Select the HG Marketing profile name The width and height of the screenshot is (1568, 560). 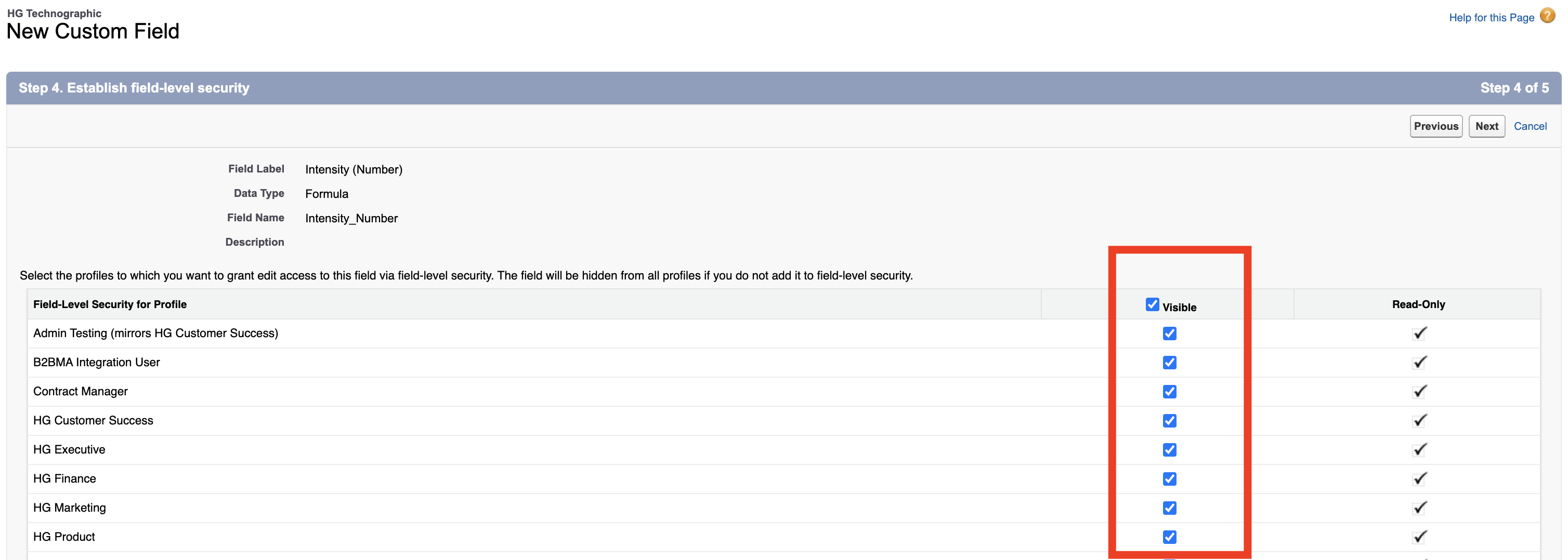pos(69,508)
